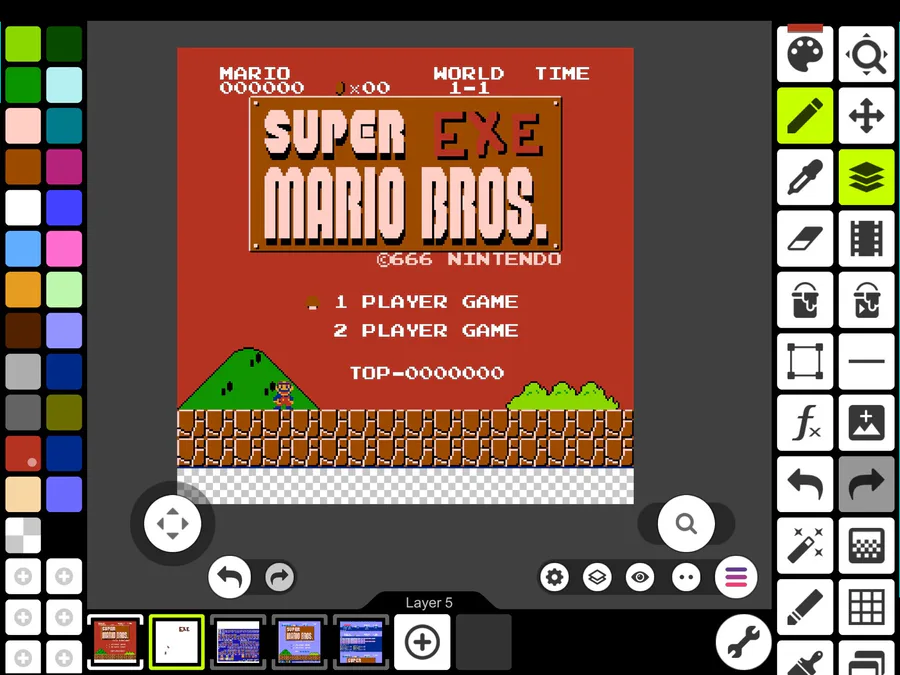The width and height of the screenshot is (900, 675).
Task: Select the first red title layer thumbnail
Action: tap(115, 642)
